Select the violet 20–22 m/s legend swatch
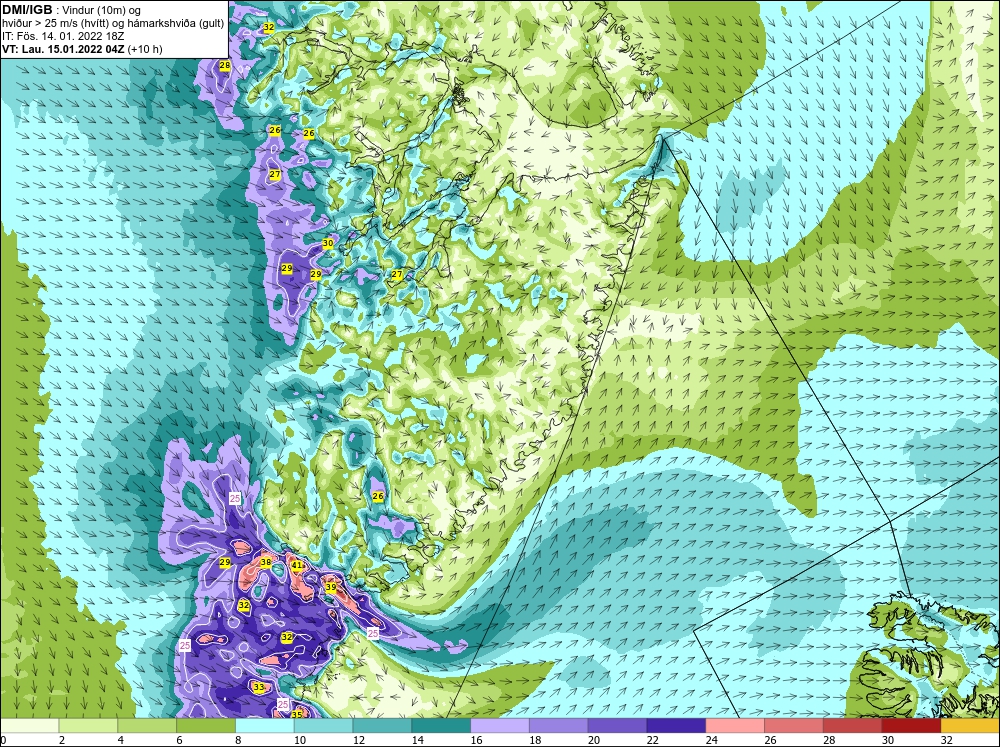This screenshot has width=1000, height=747. (x=617, y=725)
